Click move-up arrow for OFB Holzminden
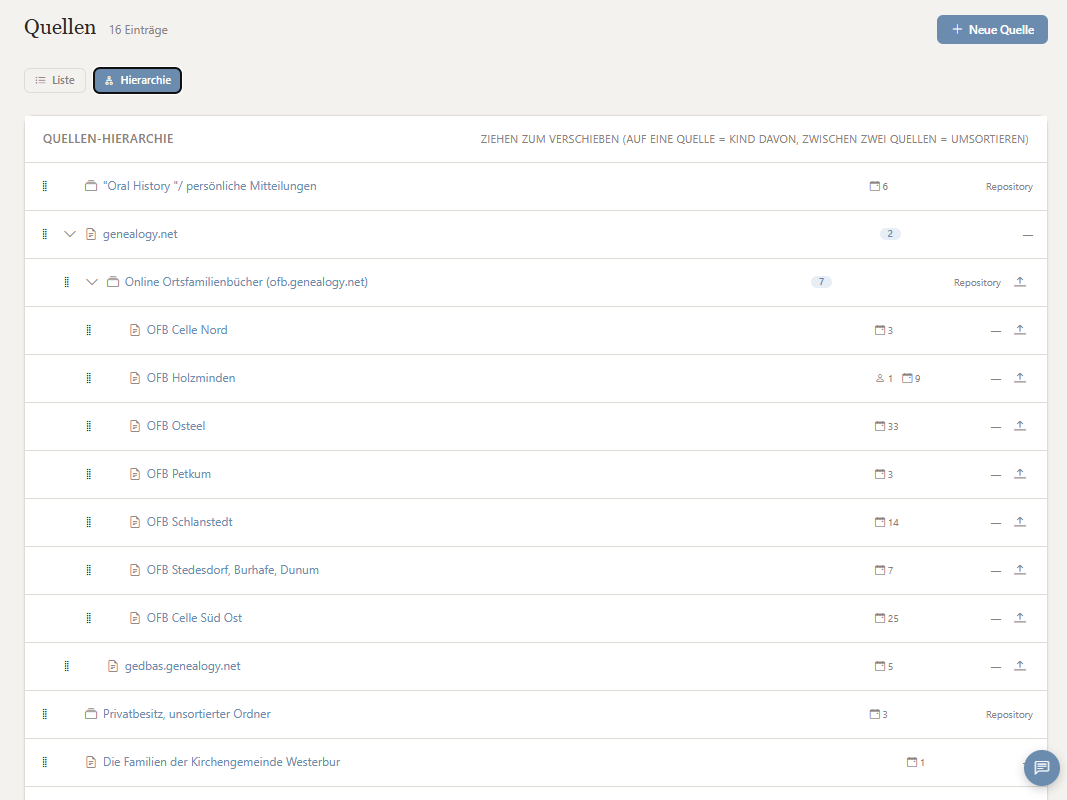This screenshot has height=800, width=1067. pyautogui.click(x=1020, y=378)
